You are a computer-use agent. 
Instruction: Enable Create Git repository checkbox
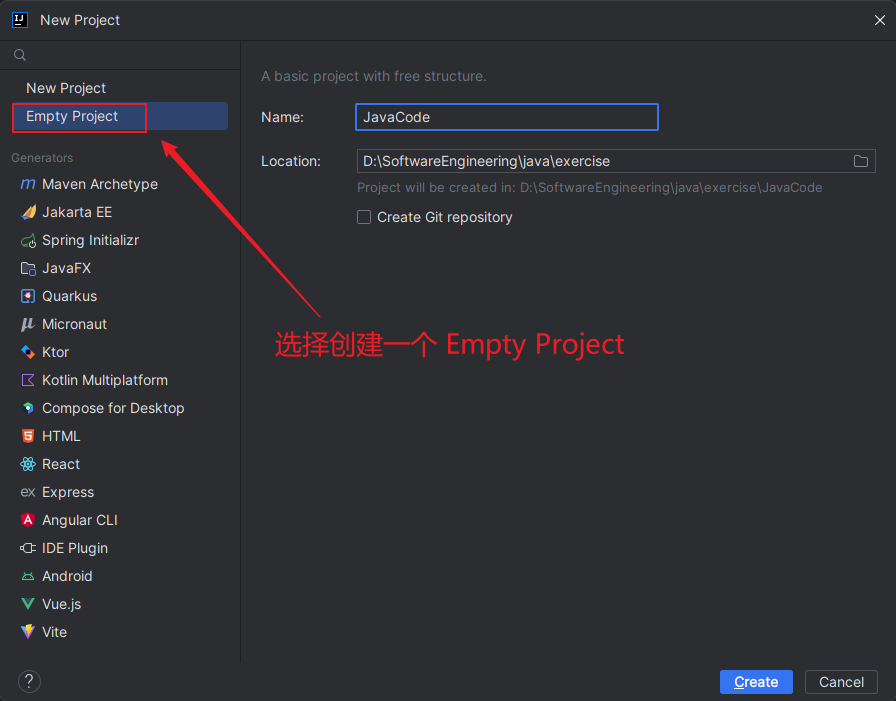pos(364,217)
